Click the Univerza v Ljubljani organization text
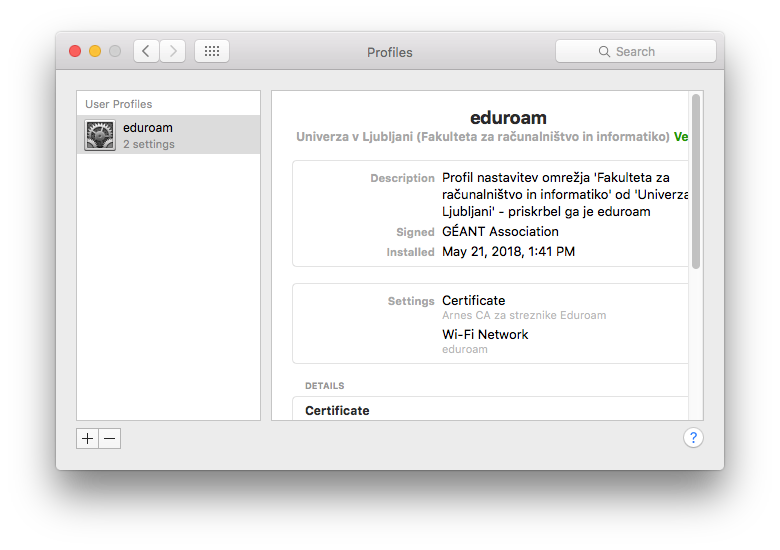 (x=483, y=137)
